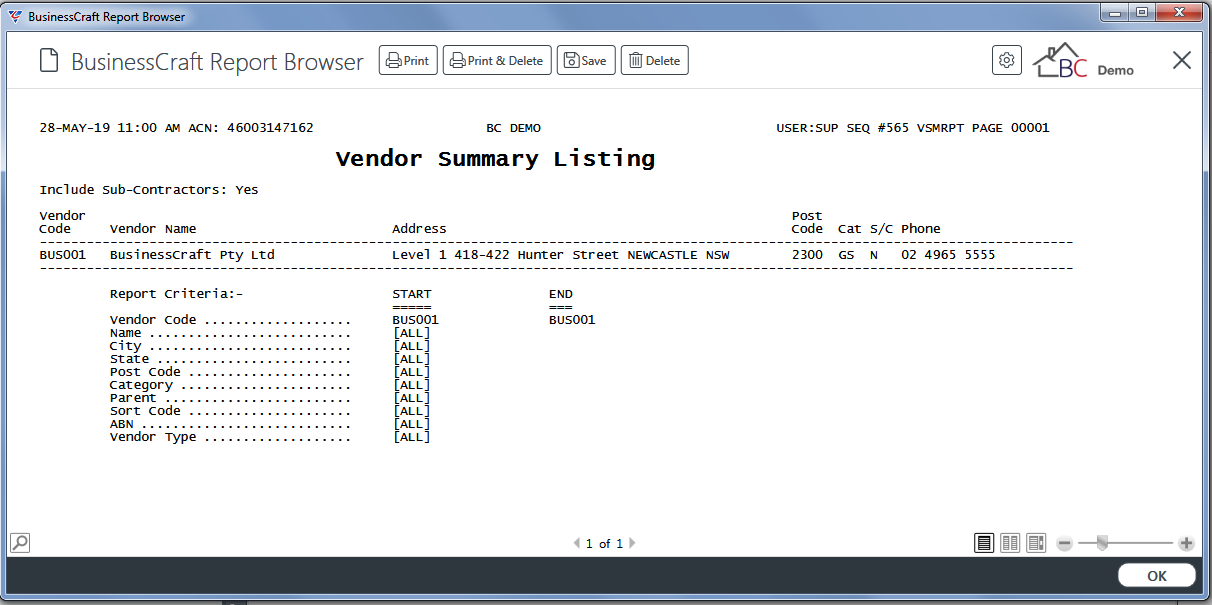Go to previous page arrow
Screen dimensions: 1212x605
[576, 543]
